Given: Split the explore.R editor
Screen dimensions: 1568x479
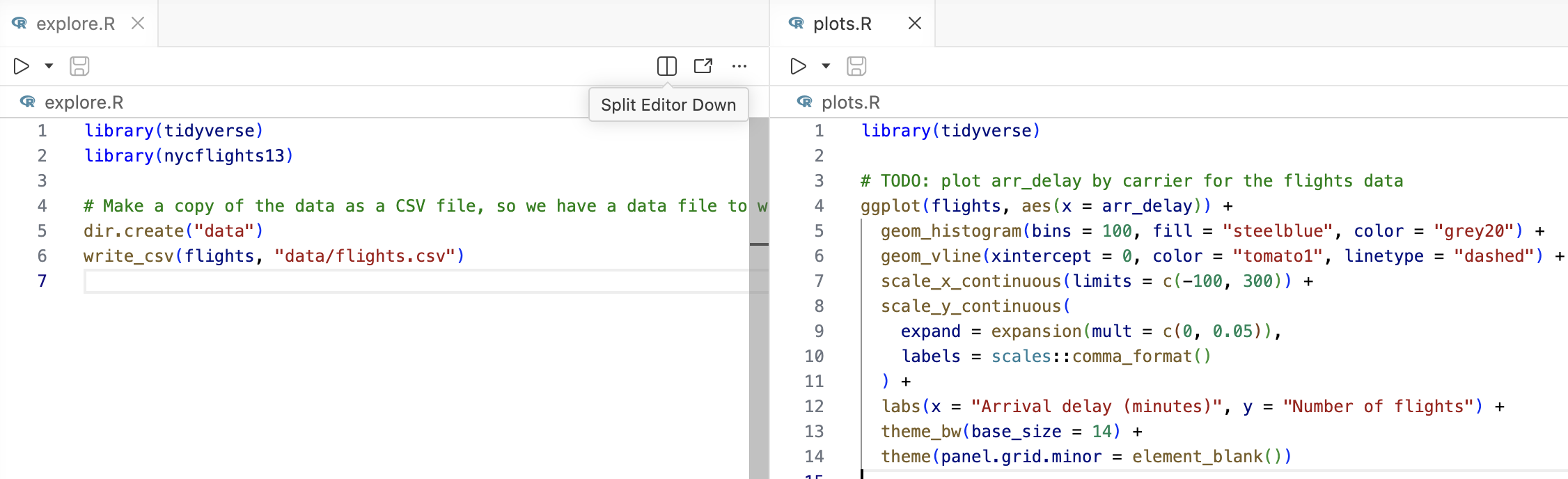Looking at the screenshot, I should pyautogui.click(x=667, y=66).
